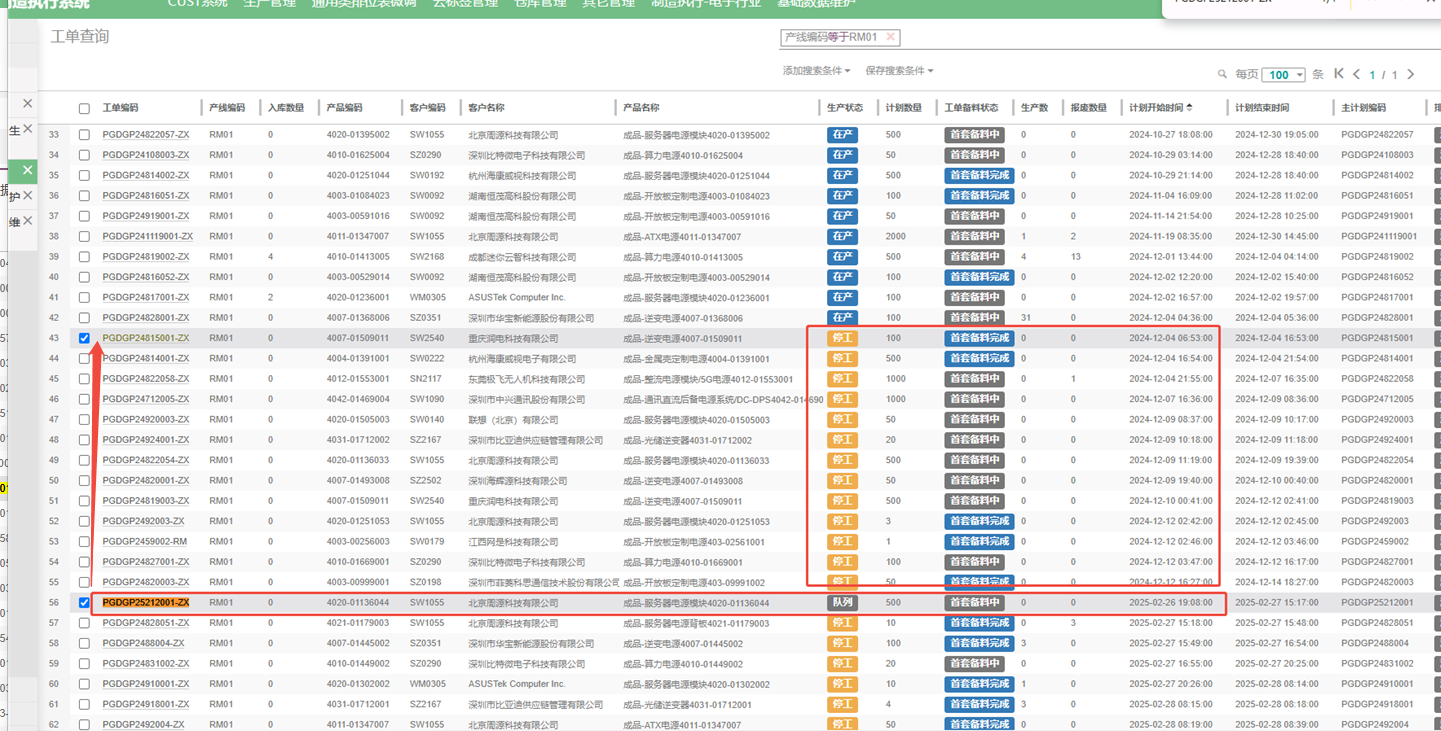Sort by the 工单备料状态 column header
The height and width of the screenshot is (731, 1441).
(972, 108)
